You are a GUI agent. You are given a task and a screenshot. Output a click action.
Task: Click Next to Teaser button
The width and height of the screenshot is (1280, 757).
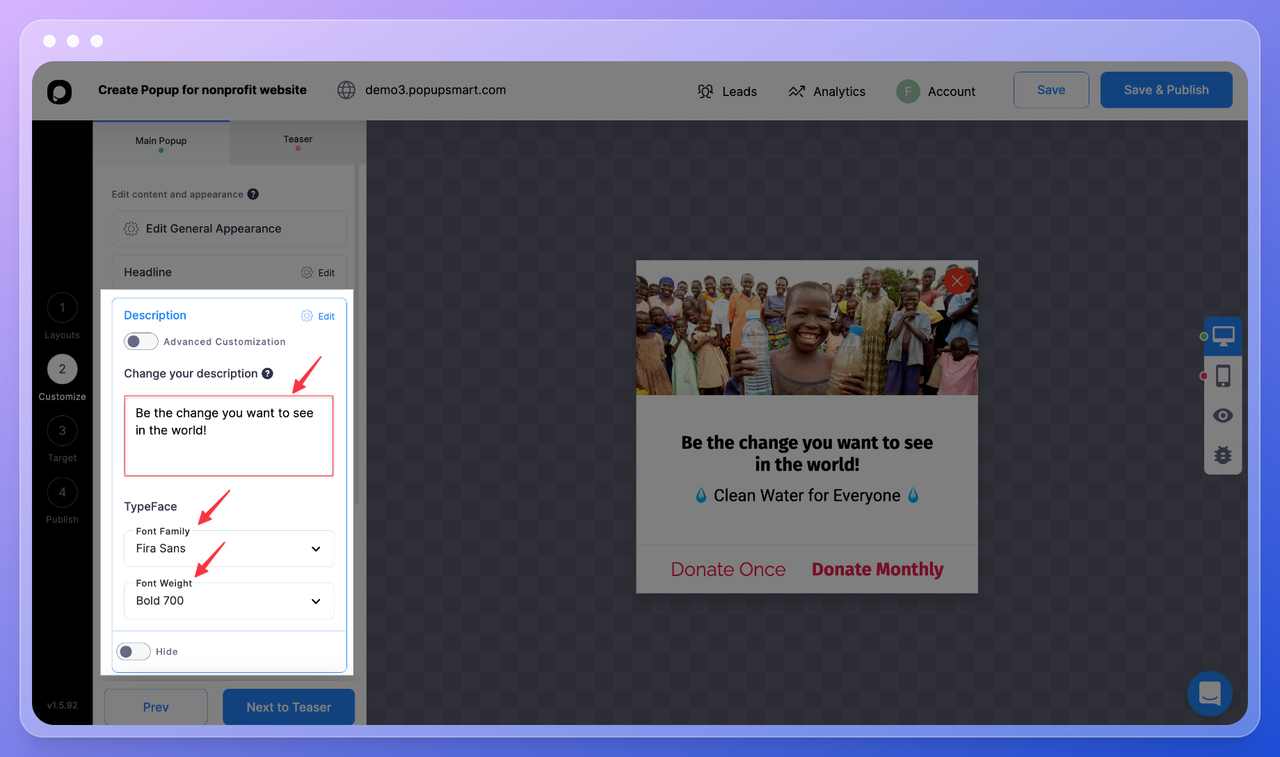click(289, 707)
